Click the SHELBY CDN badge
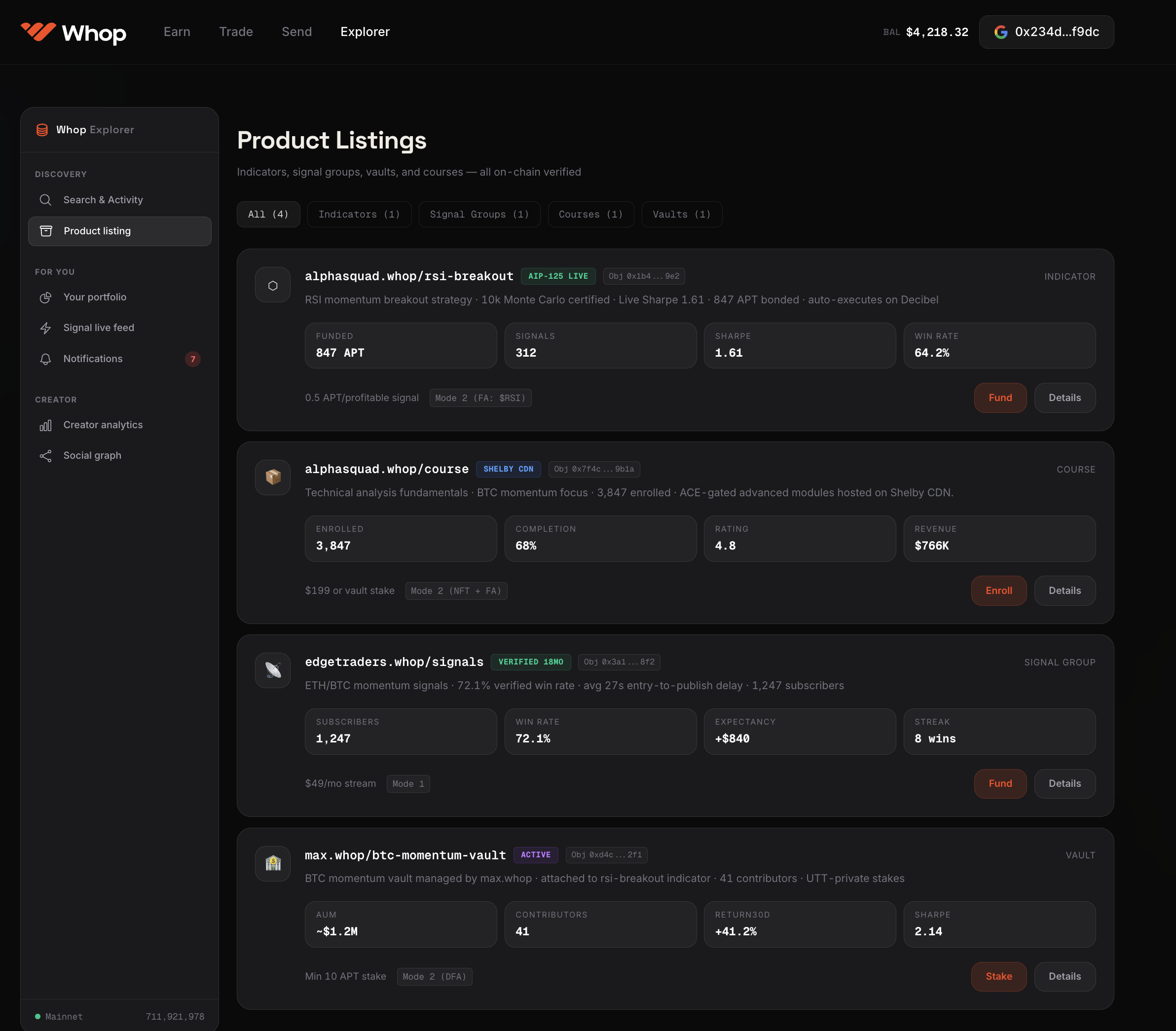1176x1031 pixels. (508, 469)
